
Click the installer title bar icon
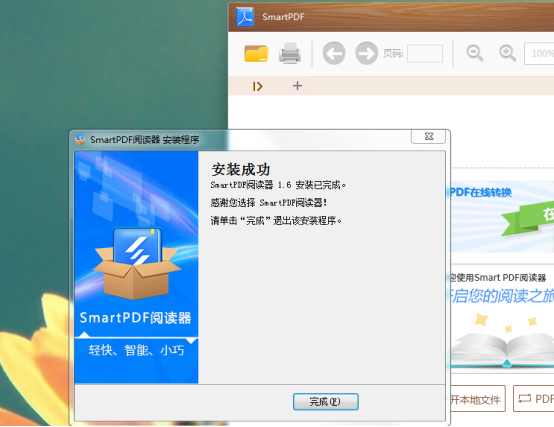[80, 140]
